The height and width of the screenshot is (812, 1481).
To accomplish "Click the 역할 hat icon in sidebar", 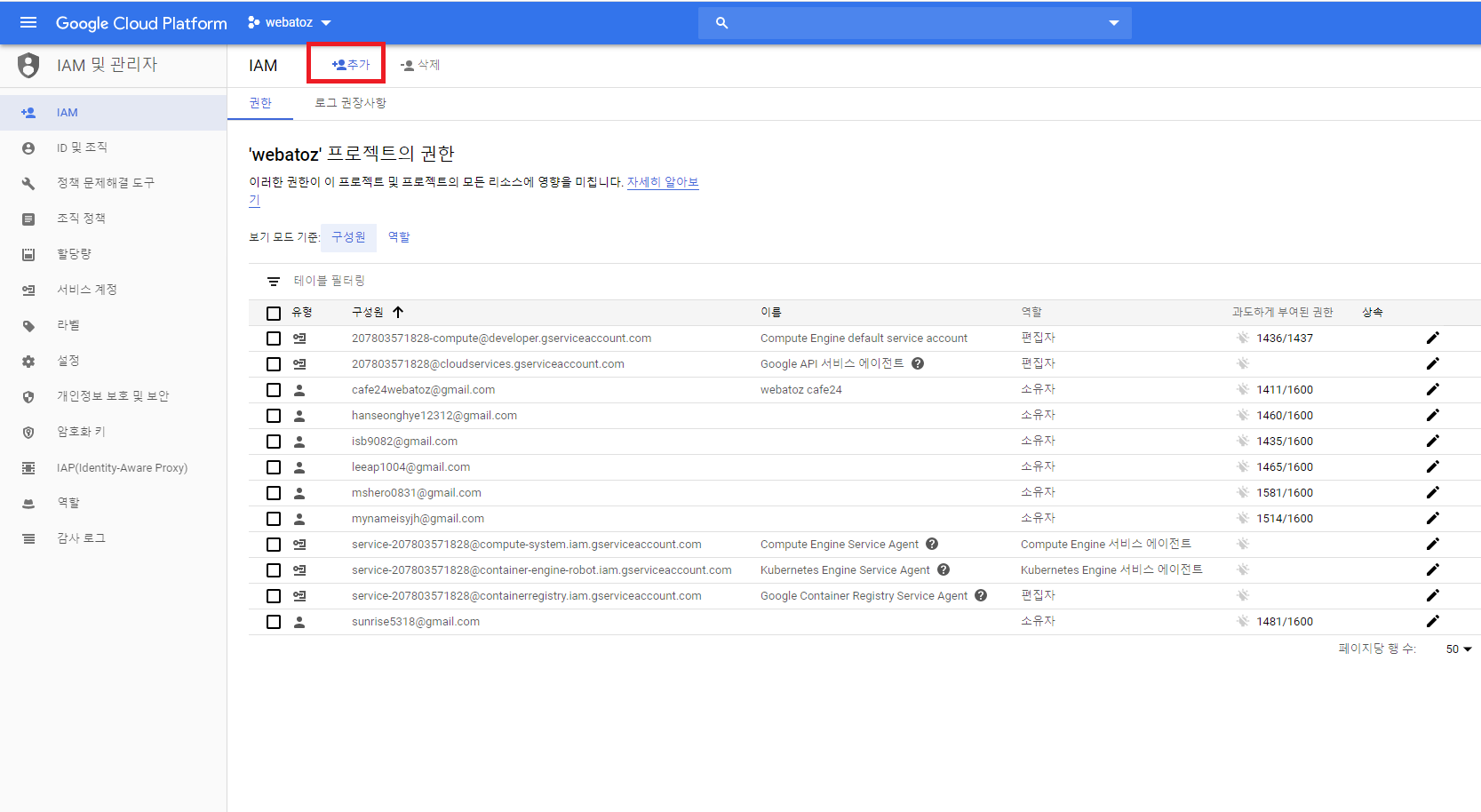I will click(x=28, y=504).
